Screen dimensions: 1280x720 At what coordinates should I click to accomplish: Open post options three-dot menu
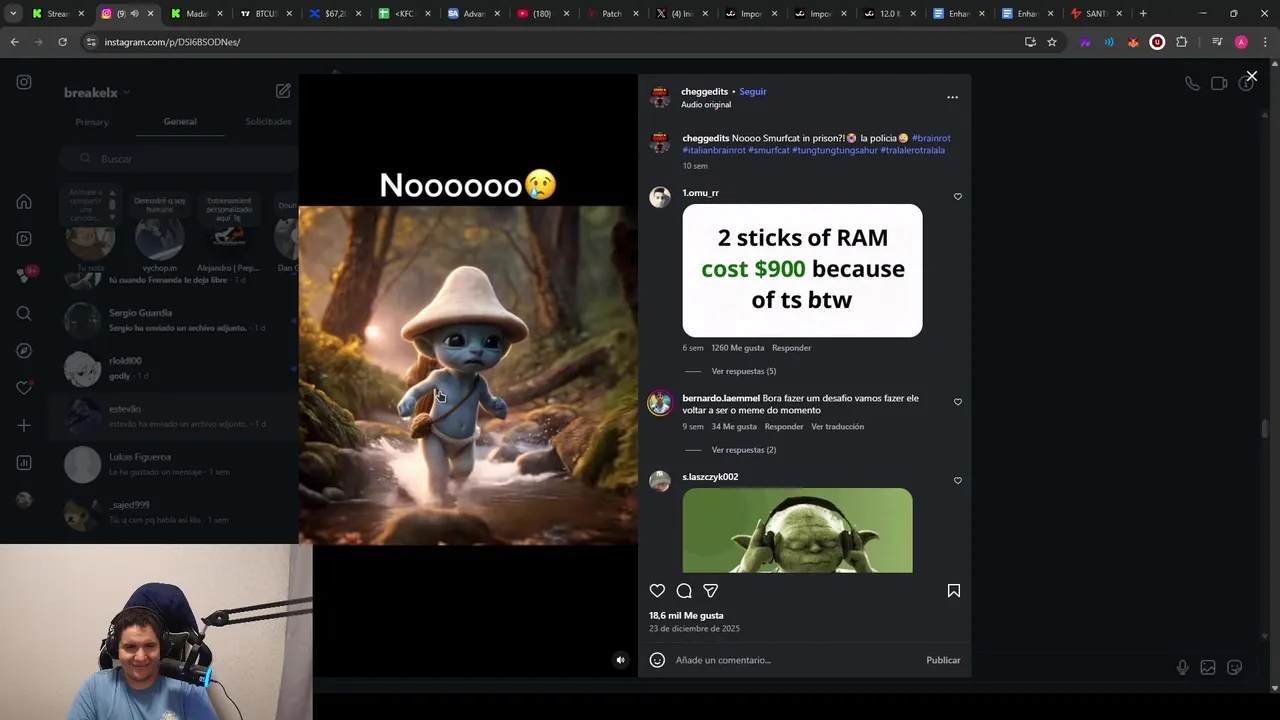(x=952, y=97)
